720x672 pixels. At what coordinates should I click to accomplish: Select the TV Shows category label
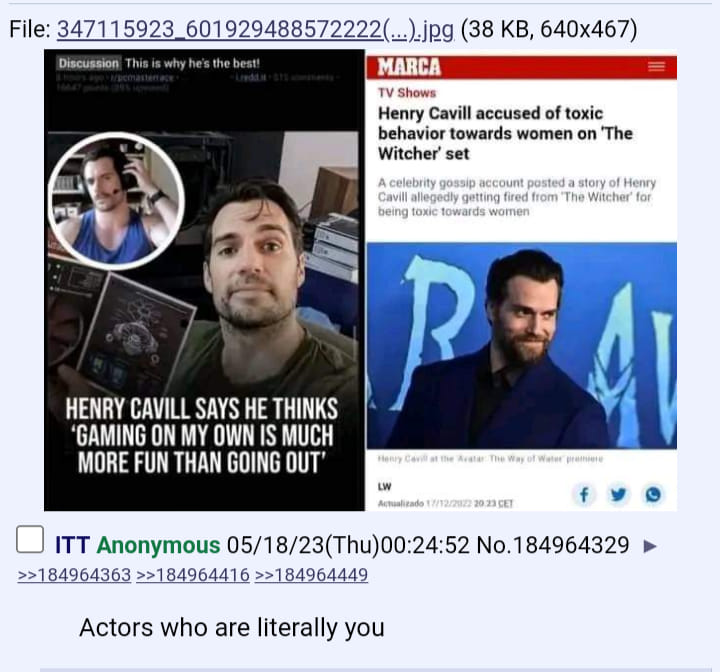coord(407,93)
